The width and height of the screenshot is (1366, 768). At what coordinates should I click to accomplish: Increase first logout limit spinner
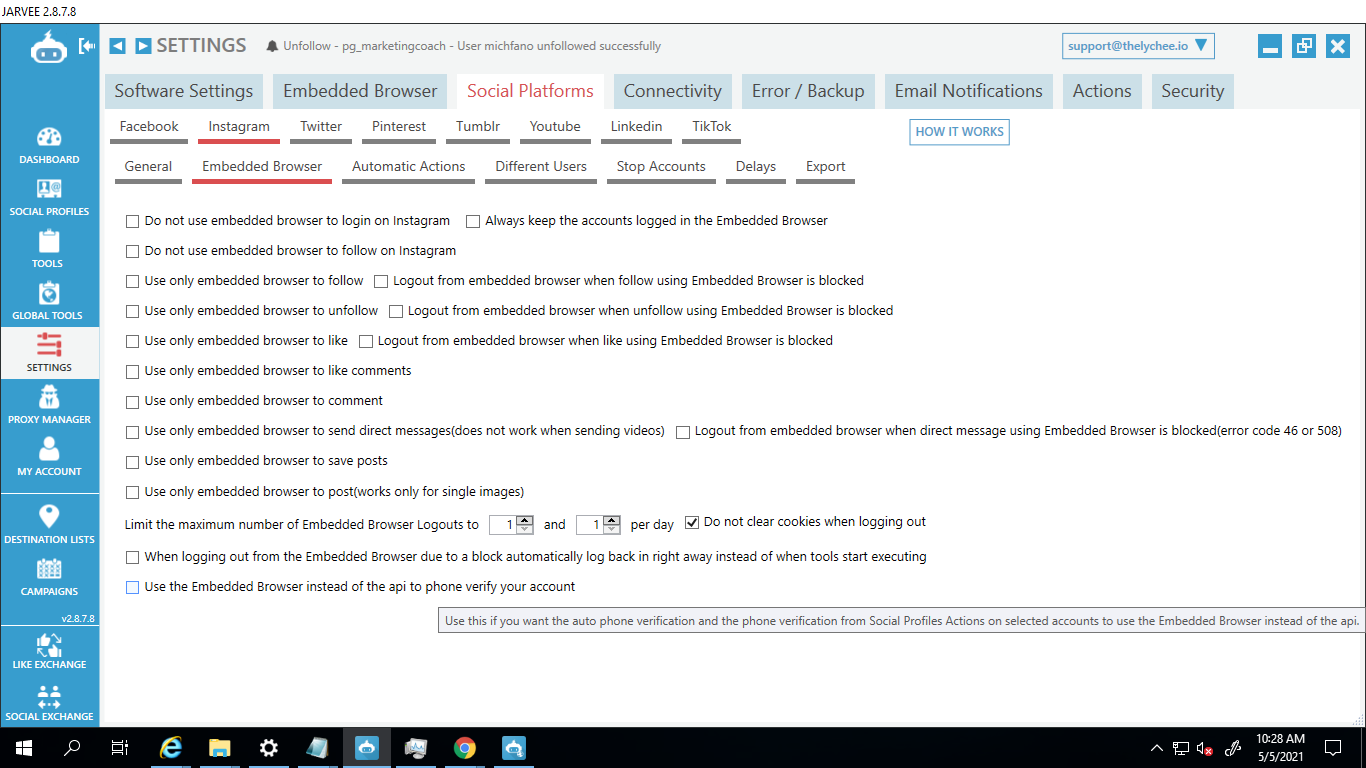[525, 519]
